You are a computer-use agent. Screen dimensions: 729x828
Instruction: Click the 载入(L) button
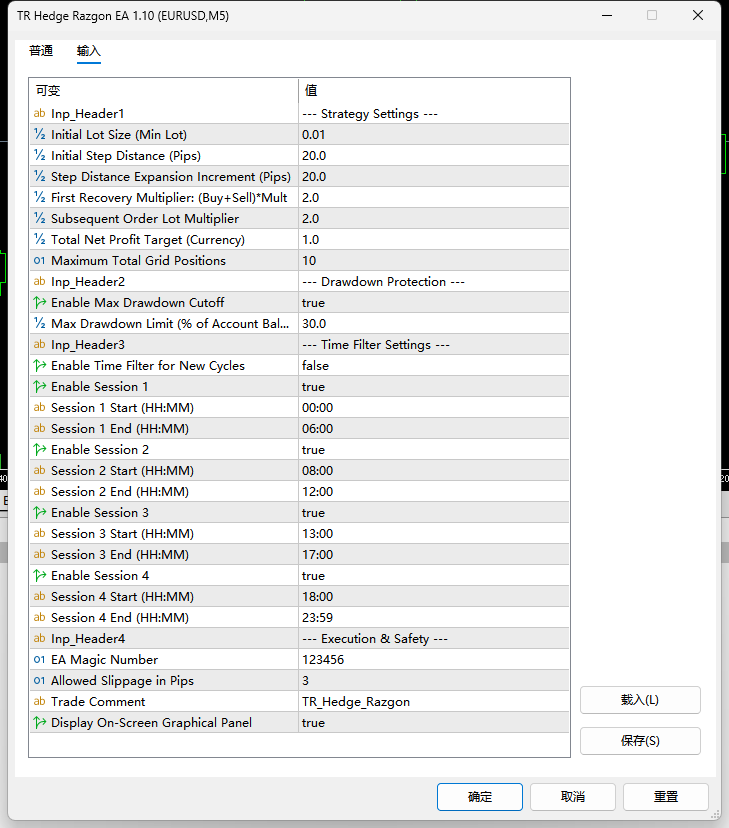(640, 700)
